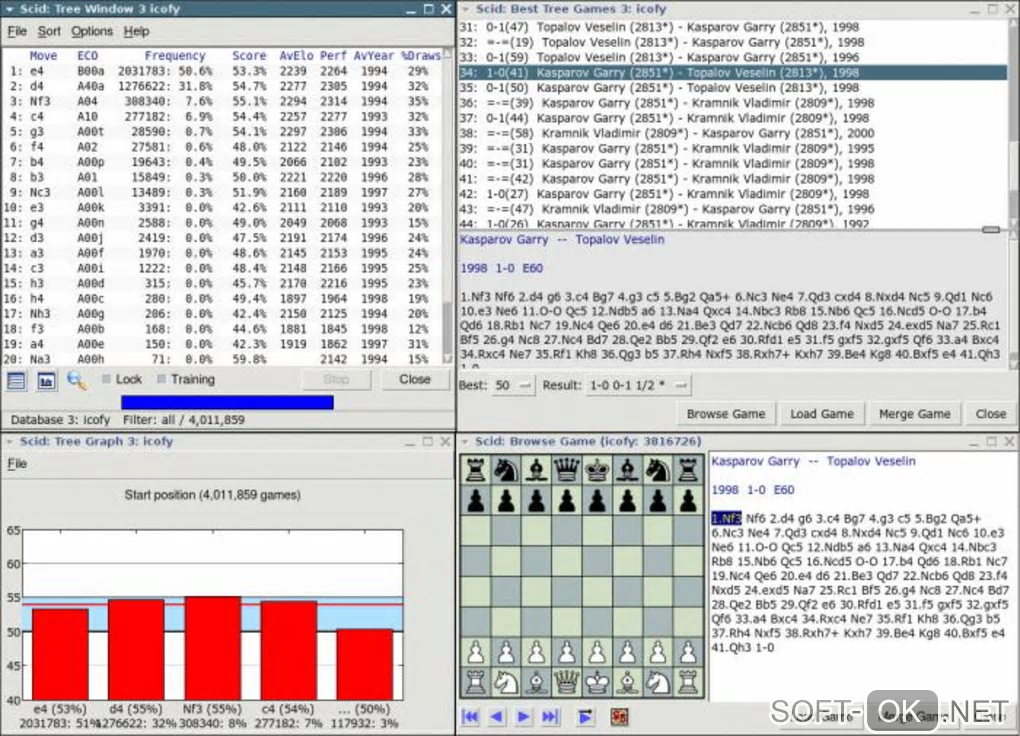The width and height of the screenshot is (1020, 736).
Task: Open the tree graph icon in Tree Window
Action: pyautogui.click(x=46, y=381)
